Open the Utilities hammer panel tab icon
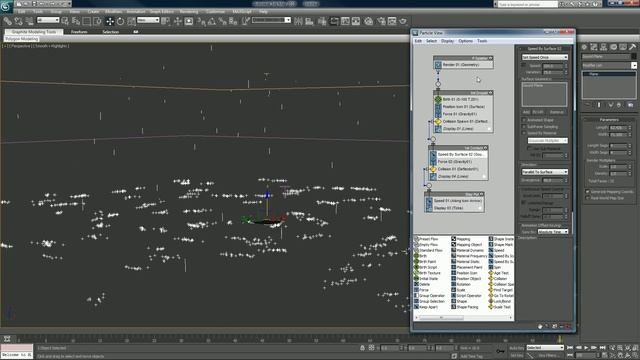The width and height of the screenshot is (640, 360). (632, 47)
